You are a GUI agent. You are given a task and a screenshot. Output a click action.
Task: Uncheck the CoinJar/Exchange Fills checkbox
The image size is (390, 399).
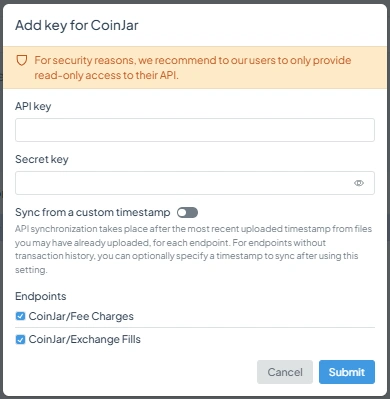pos(20,339)
